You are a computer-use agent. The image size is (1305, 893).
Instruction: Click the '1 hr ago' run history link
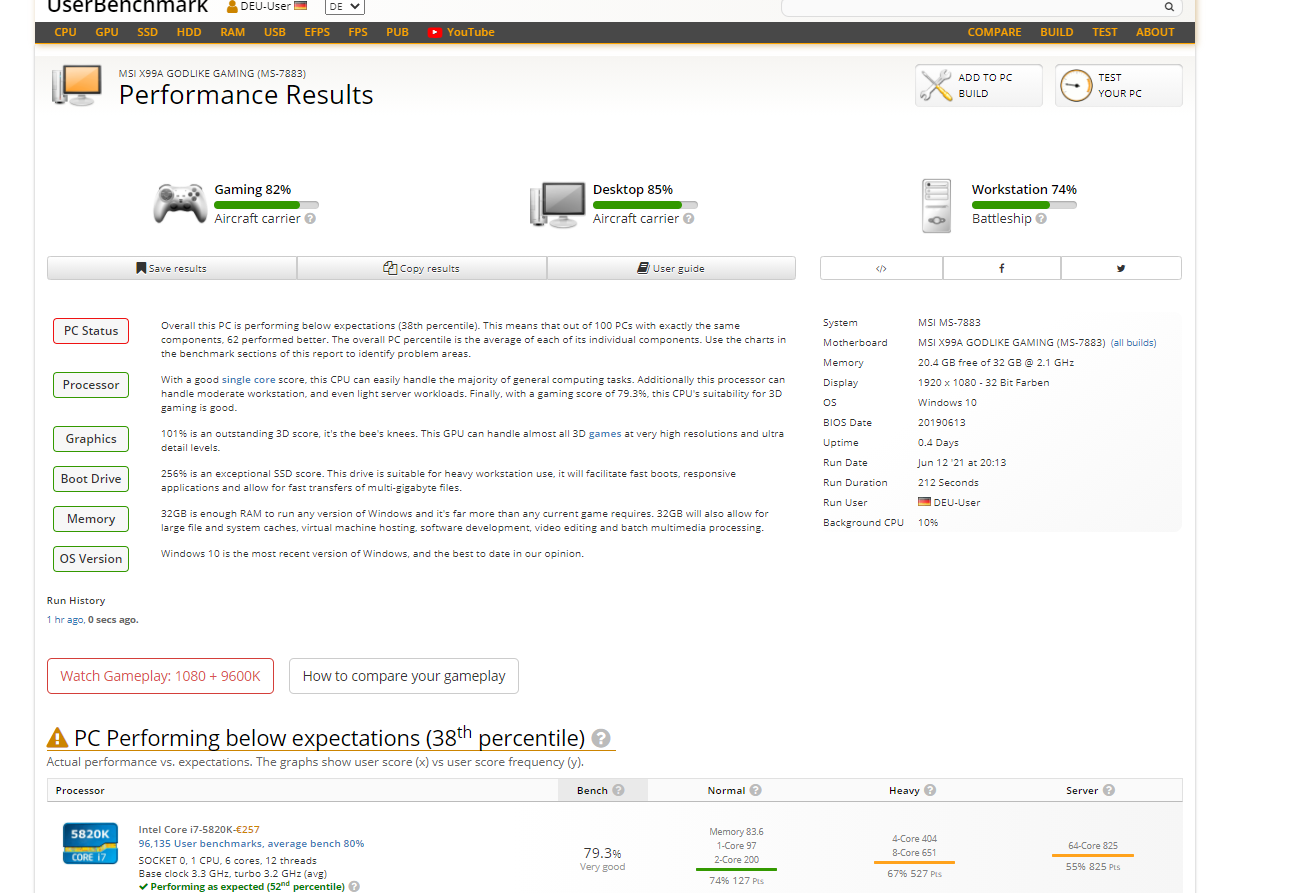(65, 620)
